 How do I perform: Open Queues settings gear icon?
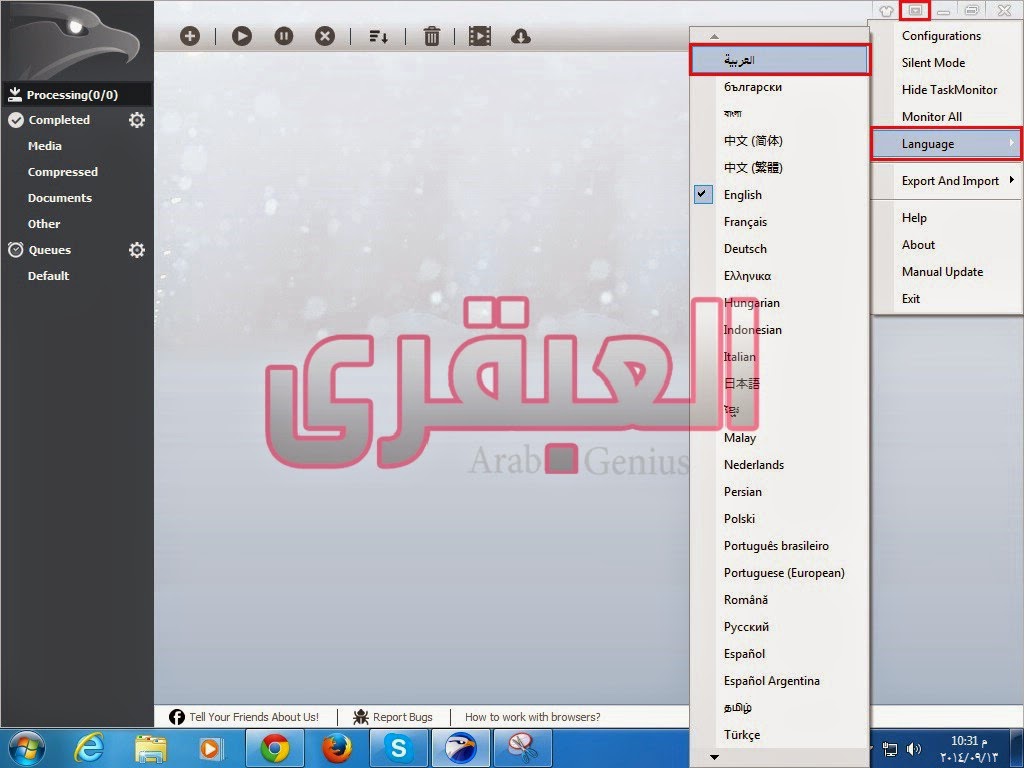pyautogui.click(x=136, y=249)
